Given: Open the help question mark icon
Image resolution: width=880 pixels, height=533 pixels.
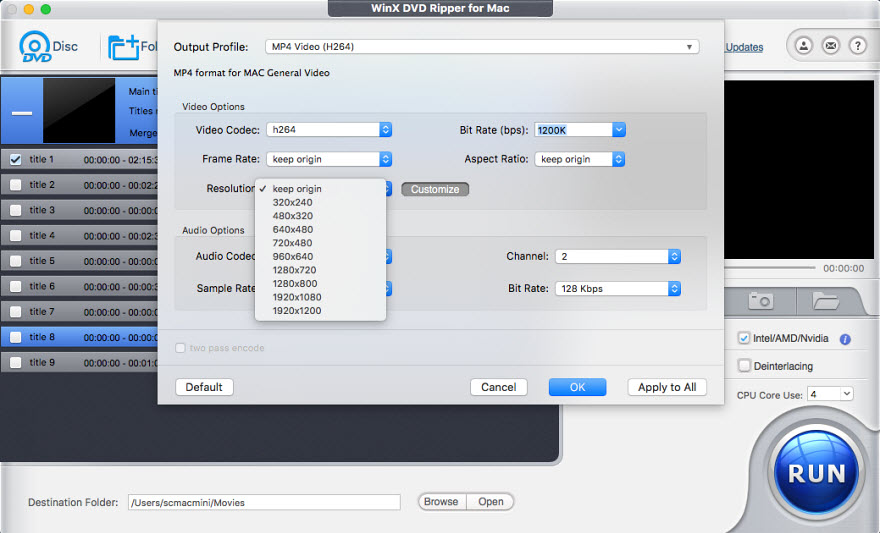Looking at the screenshot, I should tap(857, 46).
